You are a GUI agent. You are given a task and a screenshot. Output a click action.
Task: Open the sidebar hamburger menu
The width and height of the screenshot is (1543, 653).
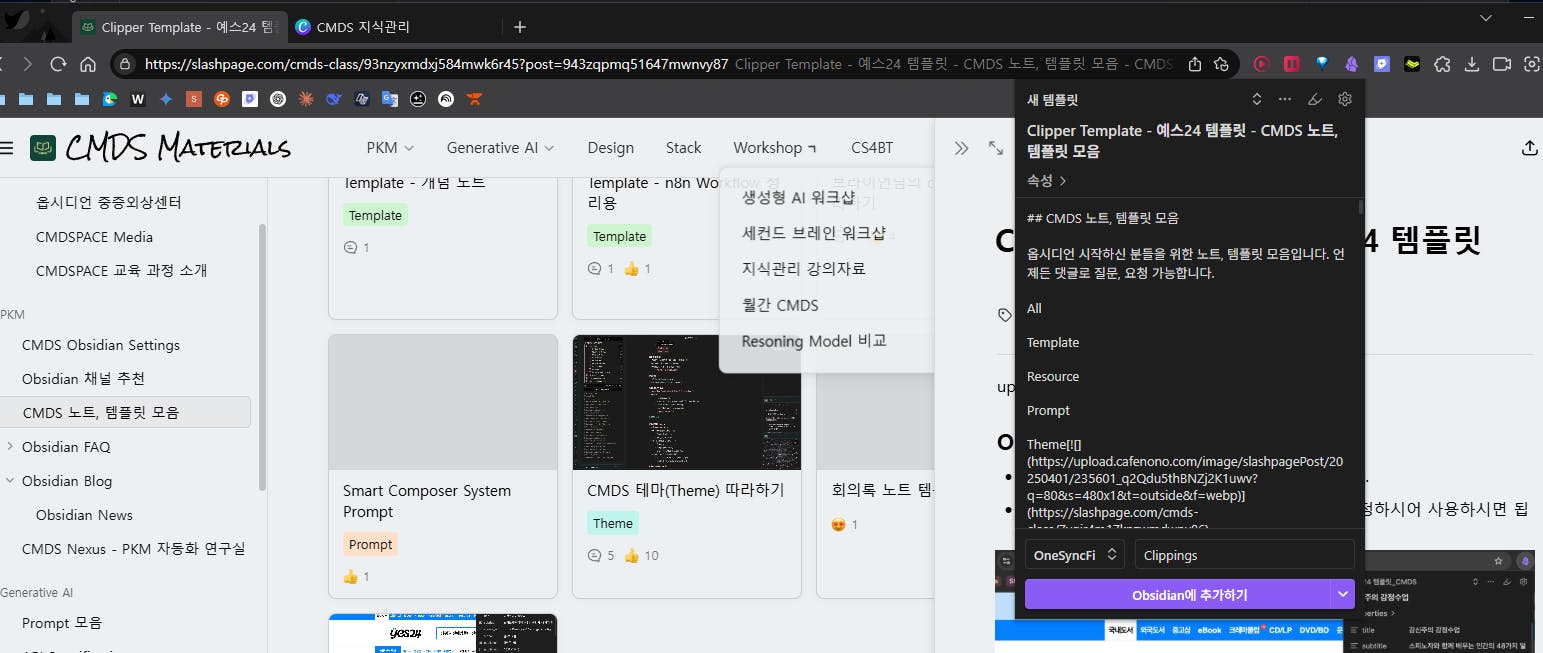(7, 148)
